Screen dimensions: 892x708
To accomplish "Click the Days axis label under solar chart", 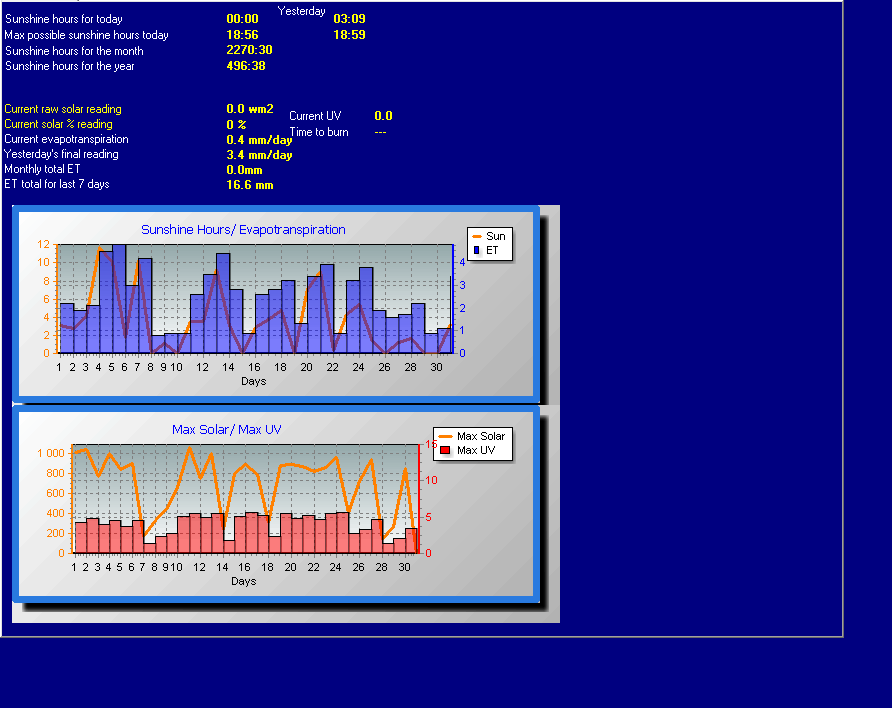I will point(243,581).
